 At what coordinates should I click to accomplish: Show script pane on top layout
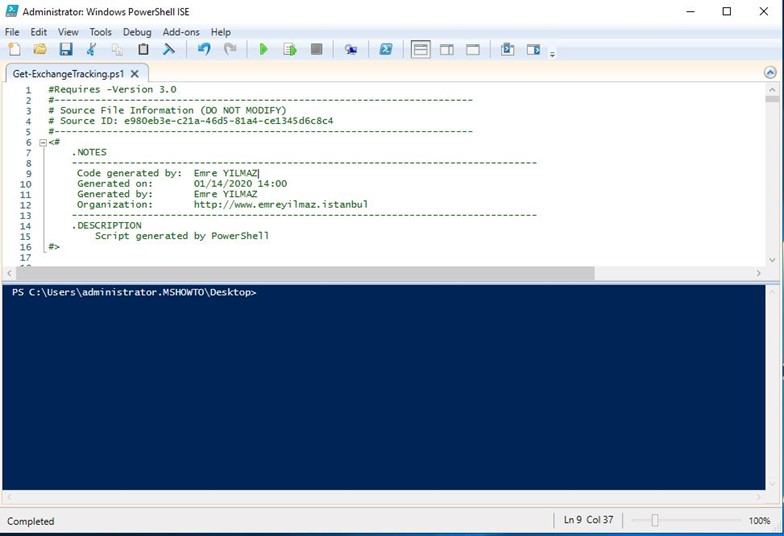click(420, 50)
